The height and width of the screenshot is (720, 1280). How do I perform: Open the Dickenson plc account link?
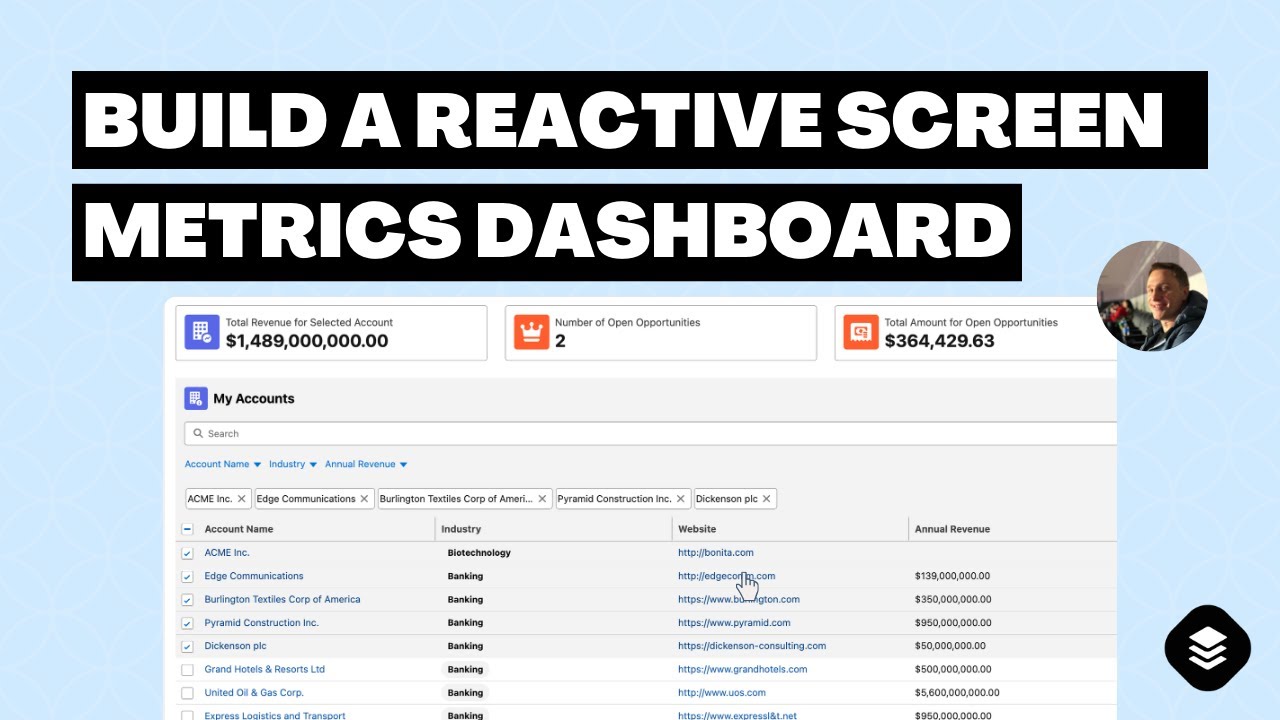pos(235,646)
